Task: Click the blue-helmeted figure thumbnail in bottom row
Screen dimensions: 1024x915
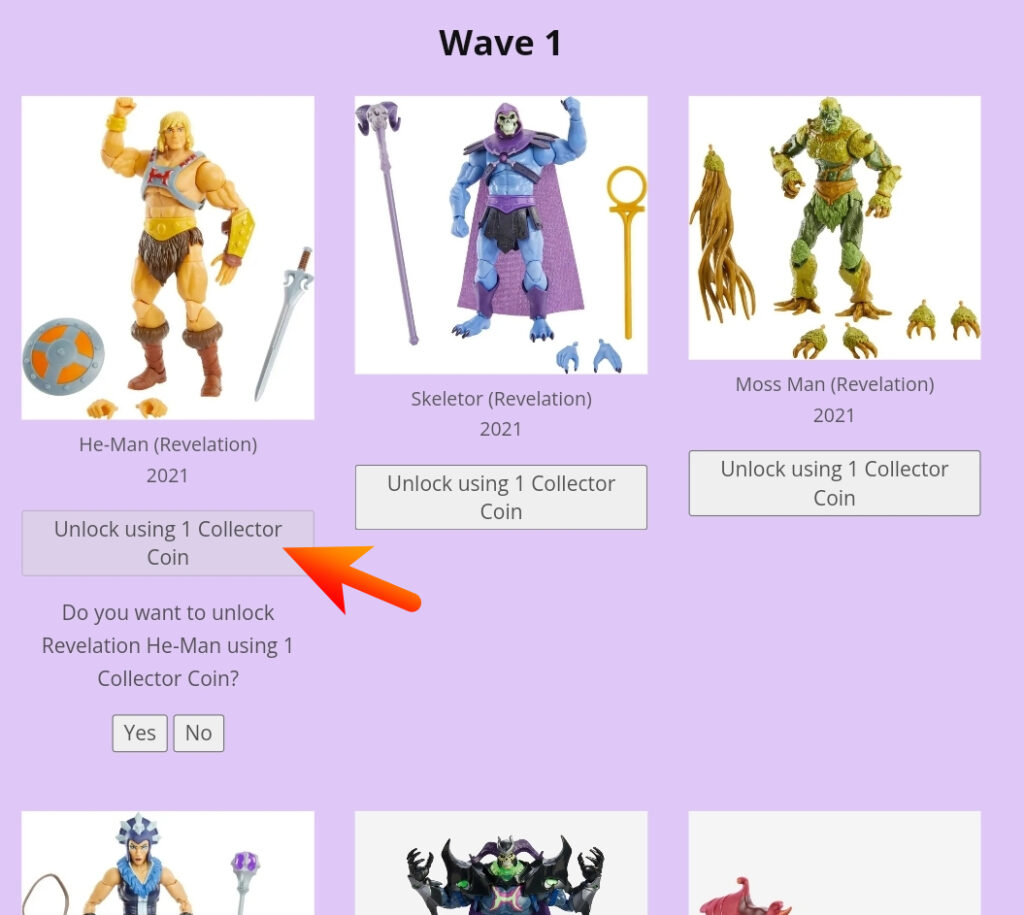Action: (x=168, y=863)
